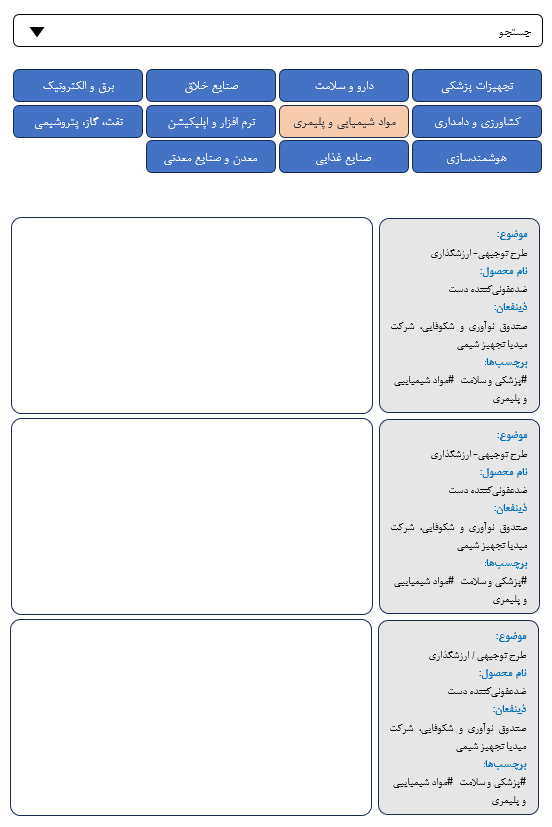552x827 pixels.
Task: Open the third empty preview panel
Action: (x=191, y=717)
